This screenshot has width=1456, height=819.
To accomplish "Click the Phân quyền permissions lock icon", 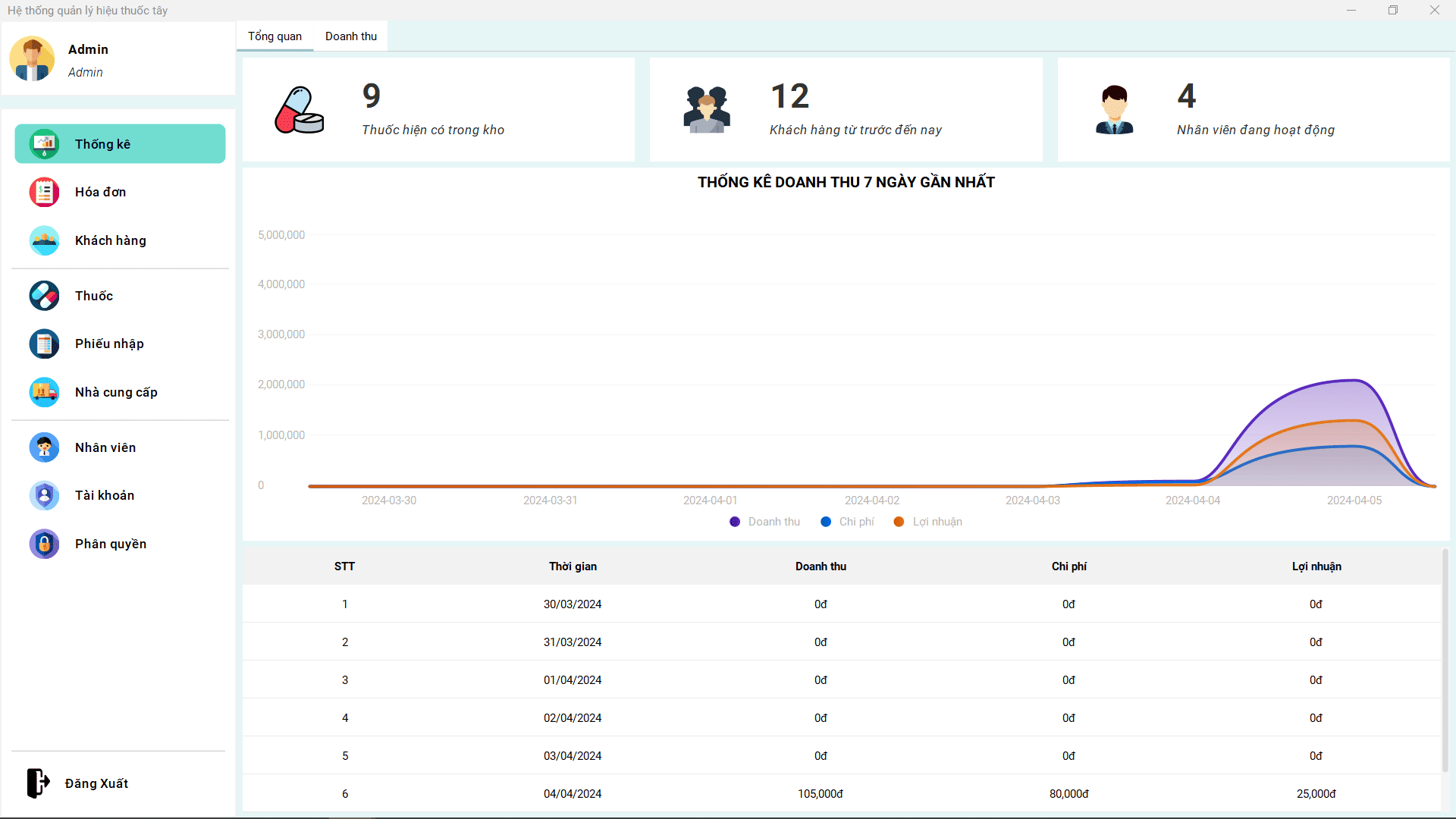I will (x=44, y=544).
